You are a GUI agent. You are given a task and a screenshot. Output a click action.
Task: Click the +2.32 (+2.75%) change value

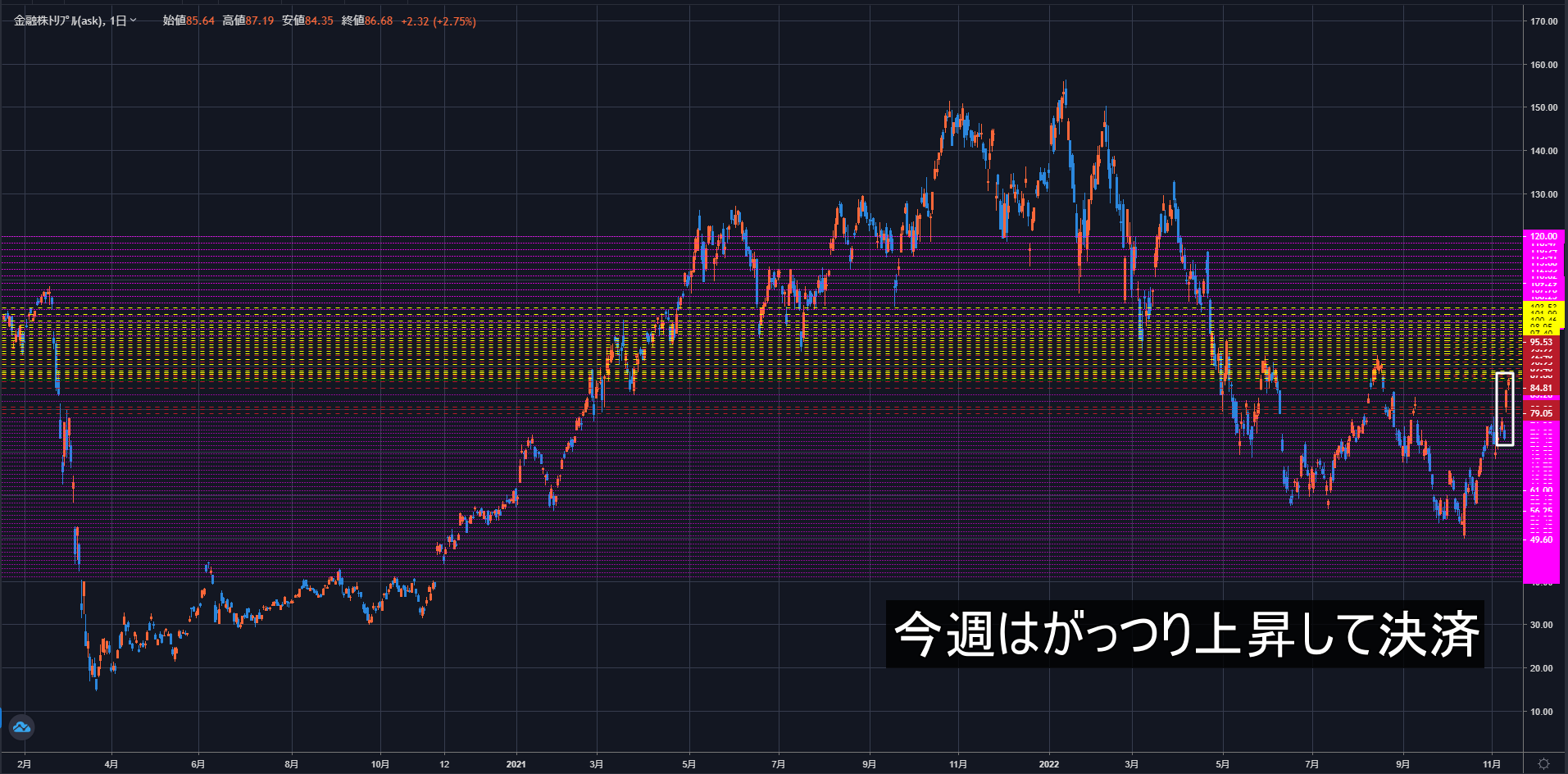click(439, 21)
